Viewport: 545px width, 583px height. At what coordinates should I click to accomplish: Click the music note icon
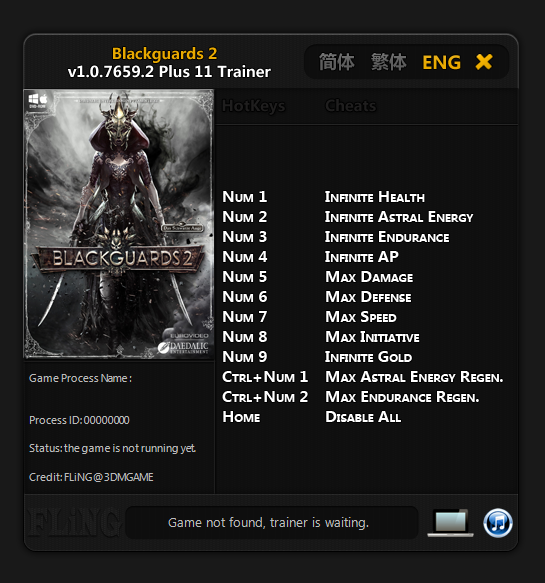point(498,523)
